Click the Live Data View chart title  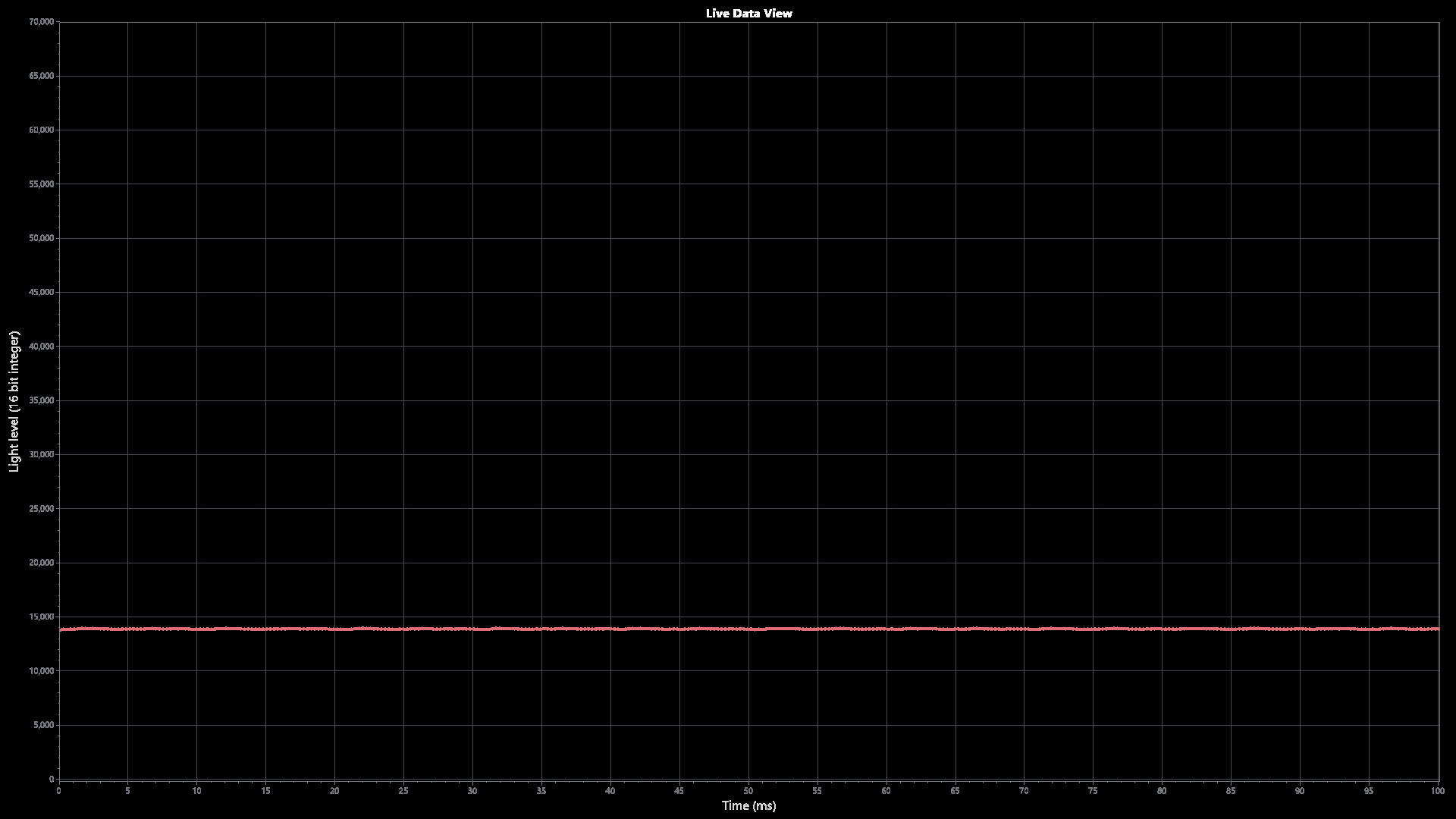point(748,14)
